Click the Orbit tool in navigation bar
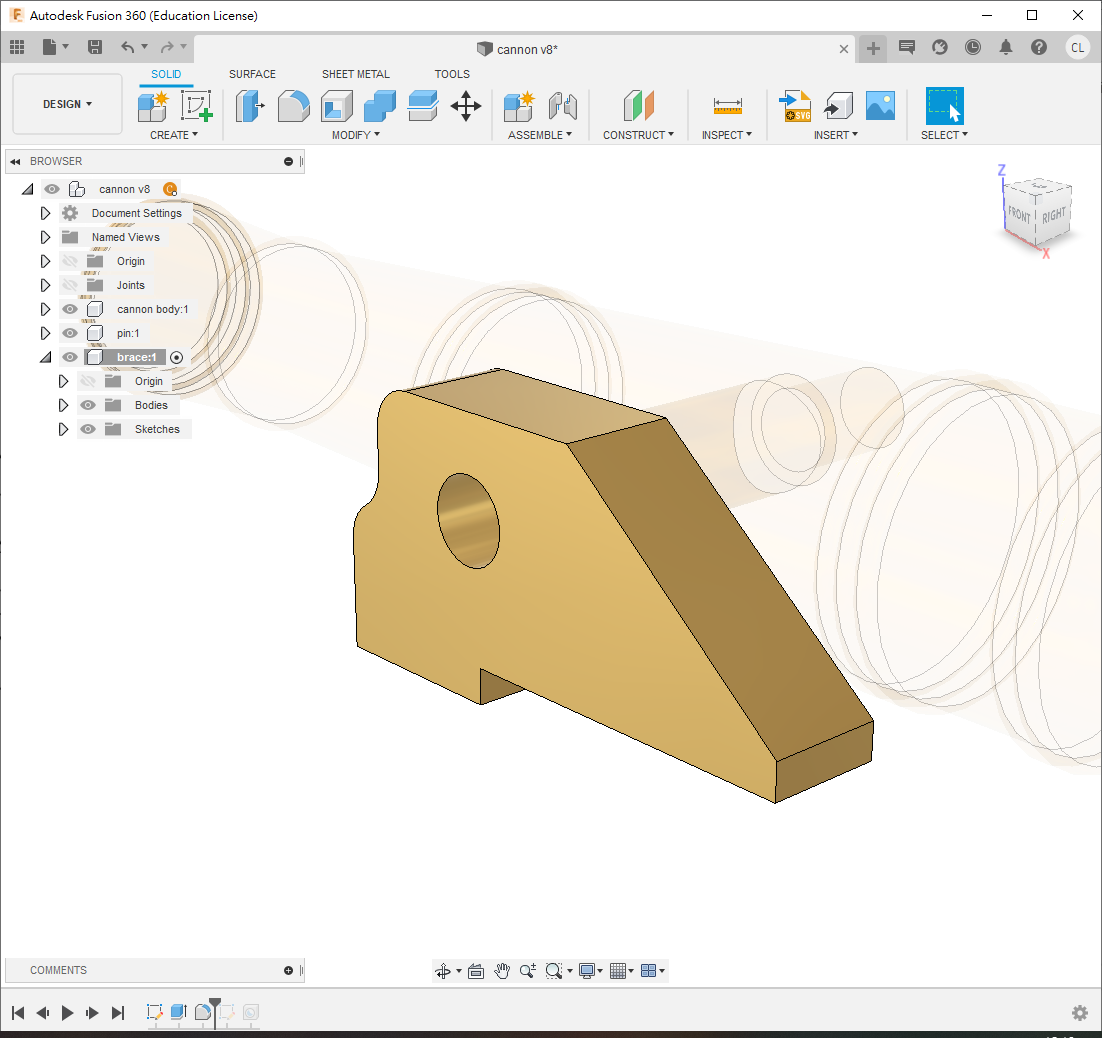The height and width of the screenshot is (1038, 1102). 444,971
